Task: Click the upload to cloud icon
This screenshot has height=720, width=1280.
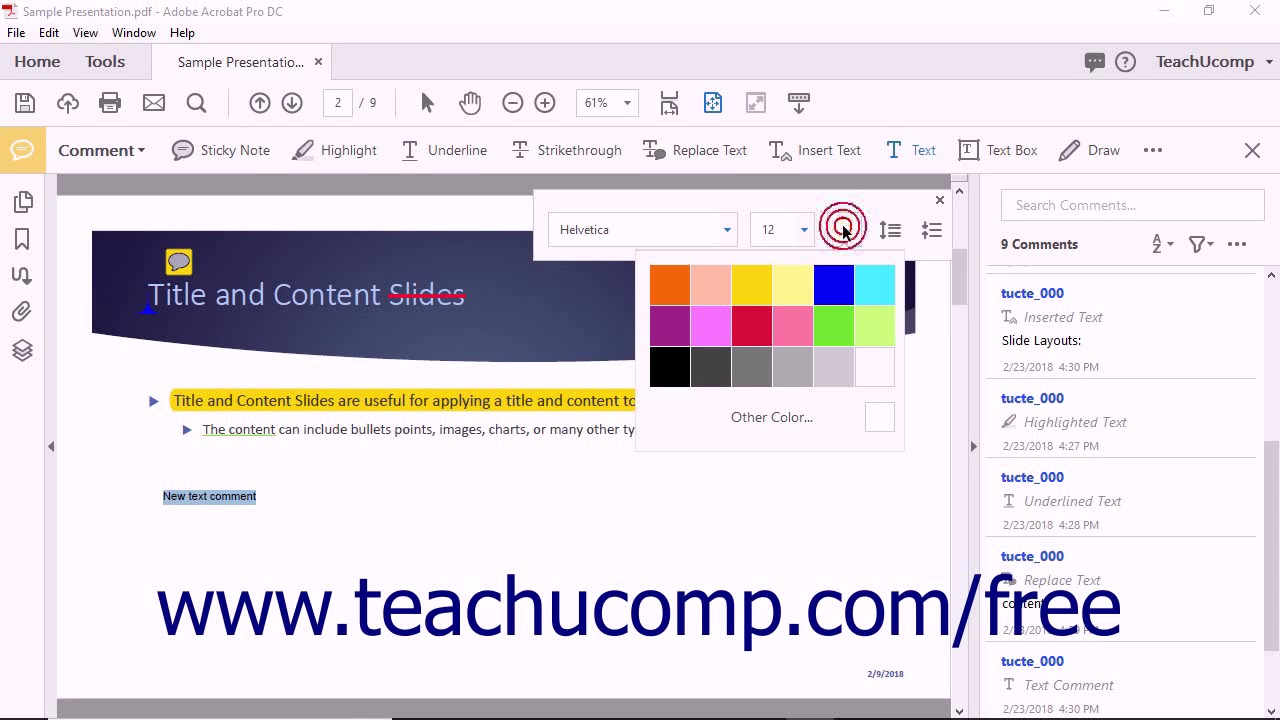Action: pos(68,103)
